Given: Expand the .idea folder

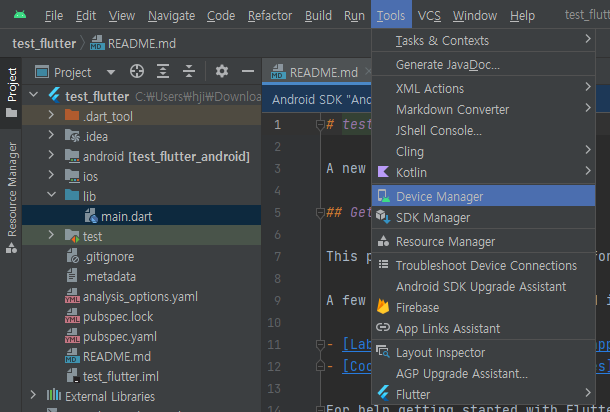Looking at the screenshot, I should tap(51, 135).
